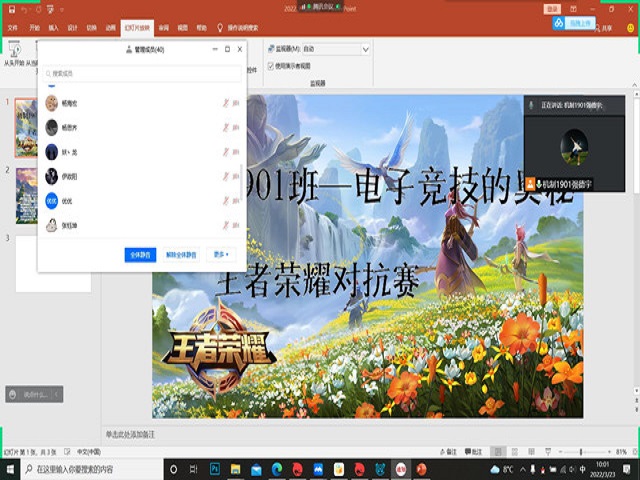The height and width of the screenshot is (480, 640).
Task: Click the taskbar search box
Action: (92, 469)
